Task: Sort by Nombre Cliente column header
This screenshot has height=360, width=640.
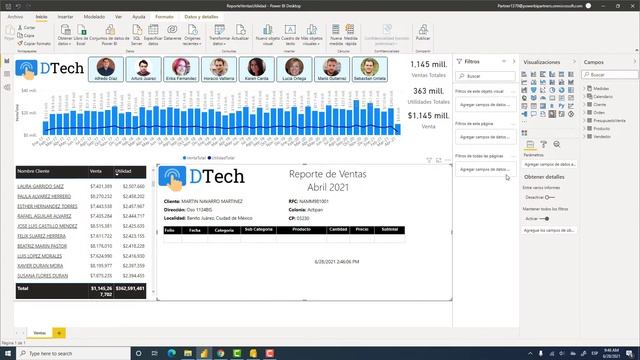Action: 33,171
